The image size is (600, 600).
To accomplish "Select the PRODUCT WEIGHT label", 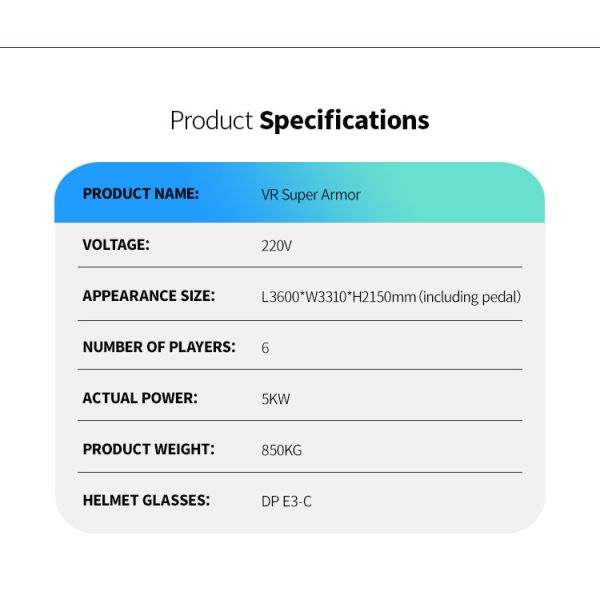I will coord(148,449).
